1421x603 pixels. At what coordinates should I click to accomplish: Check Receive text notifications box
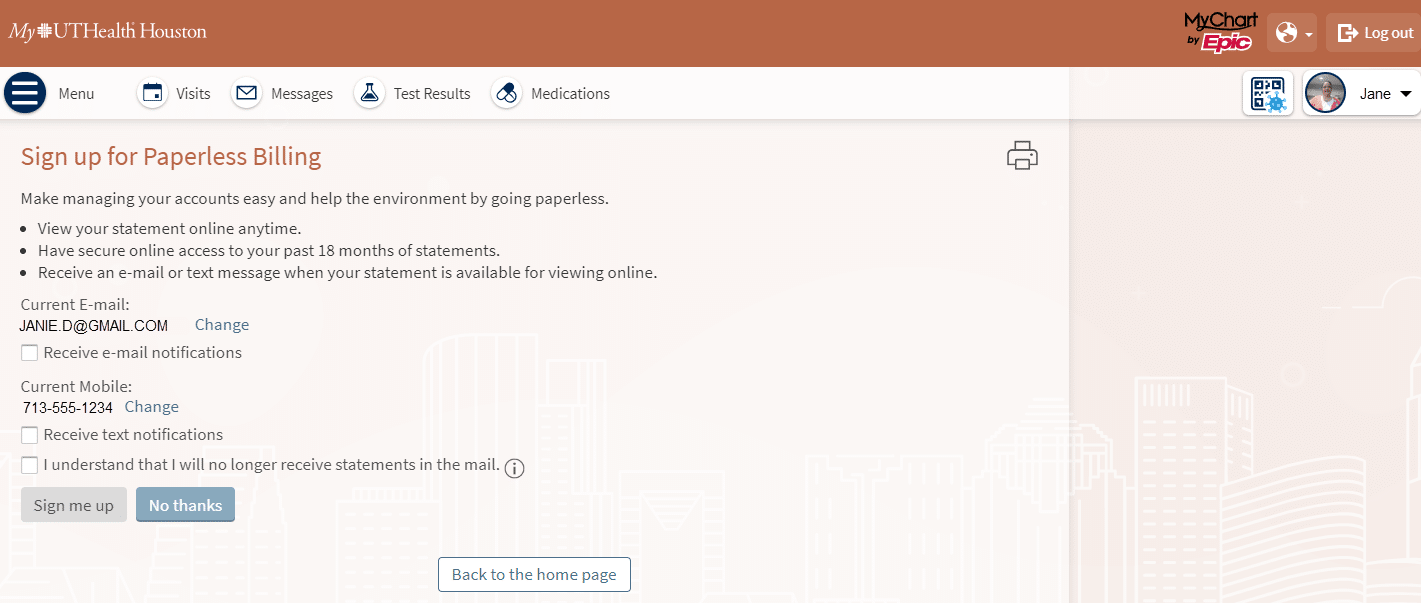tap(30, 435)
